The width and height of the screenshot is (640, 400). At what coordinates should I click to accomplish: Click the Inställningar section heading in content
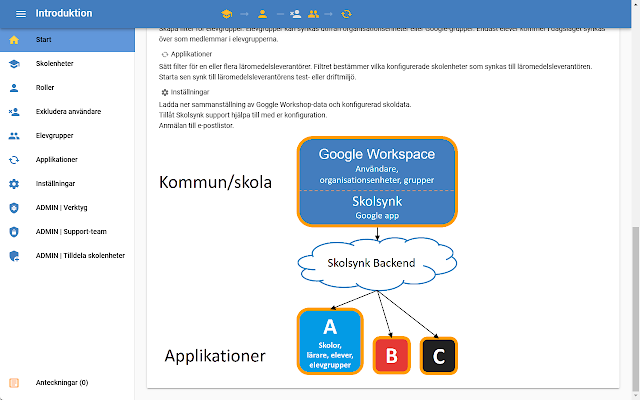[190, 92]
